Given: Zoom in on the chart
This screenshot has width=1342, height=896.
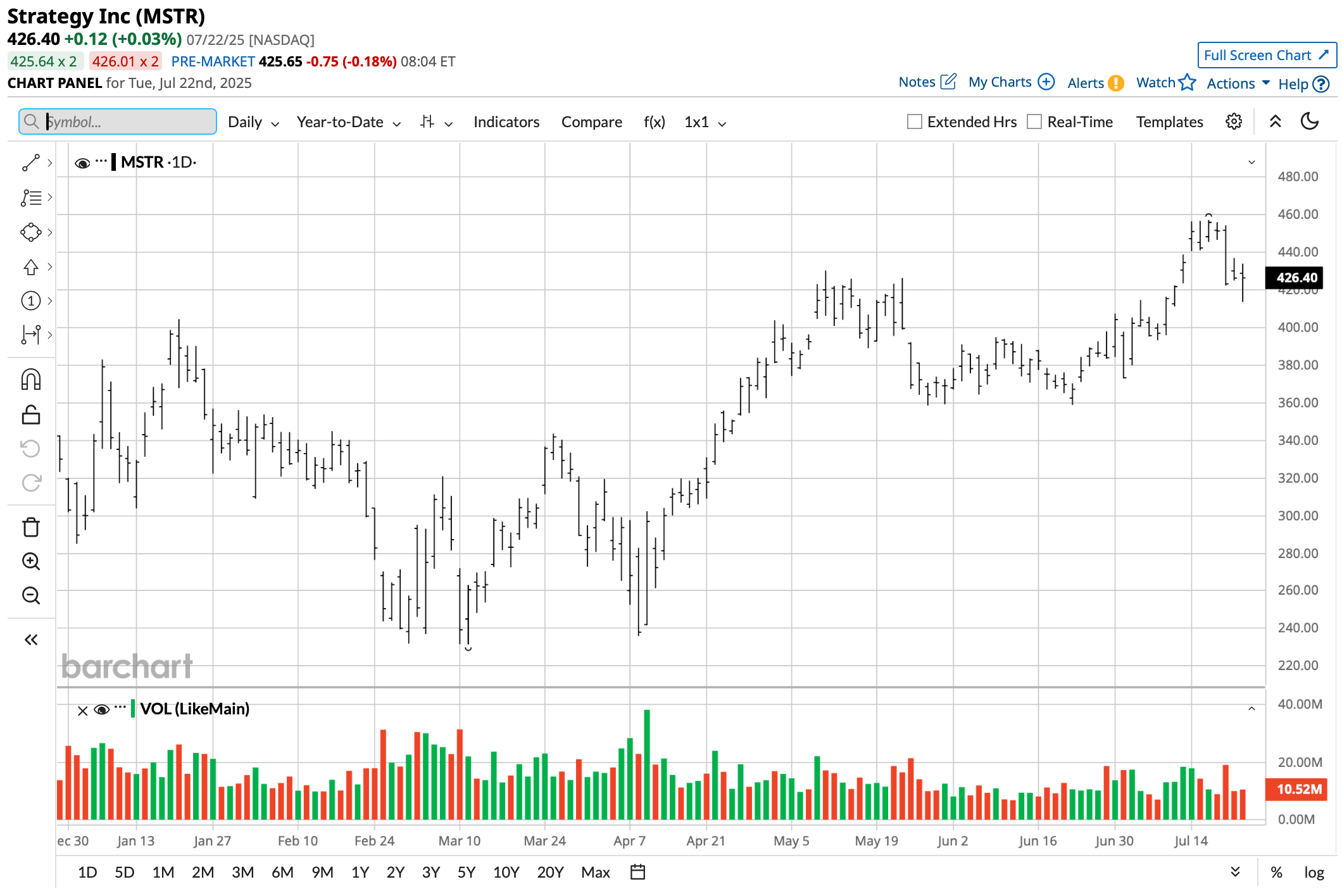Looking at the screenshot, I should coord(31,561).
